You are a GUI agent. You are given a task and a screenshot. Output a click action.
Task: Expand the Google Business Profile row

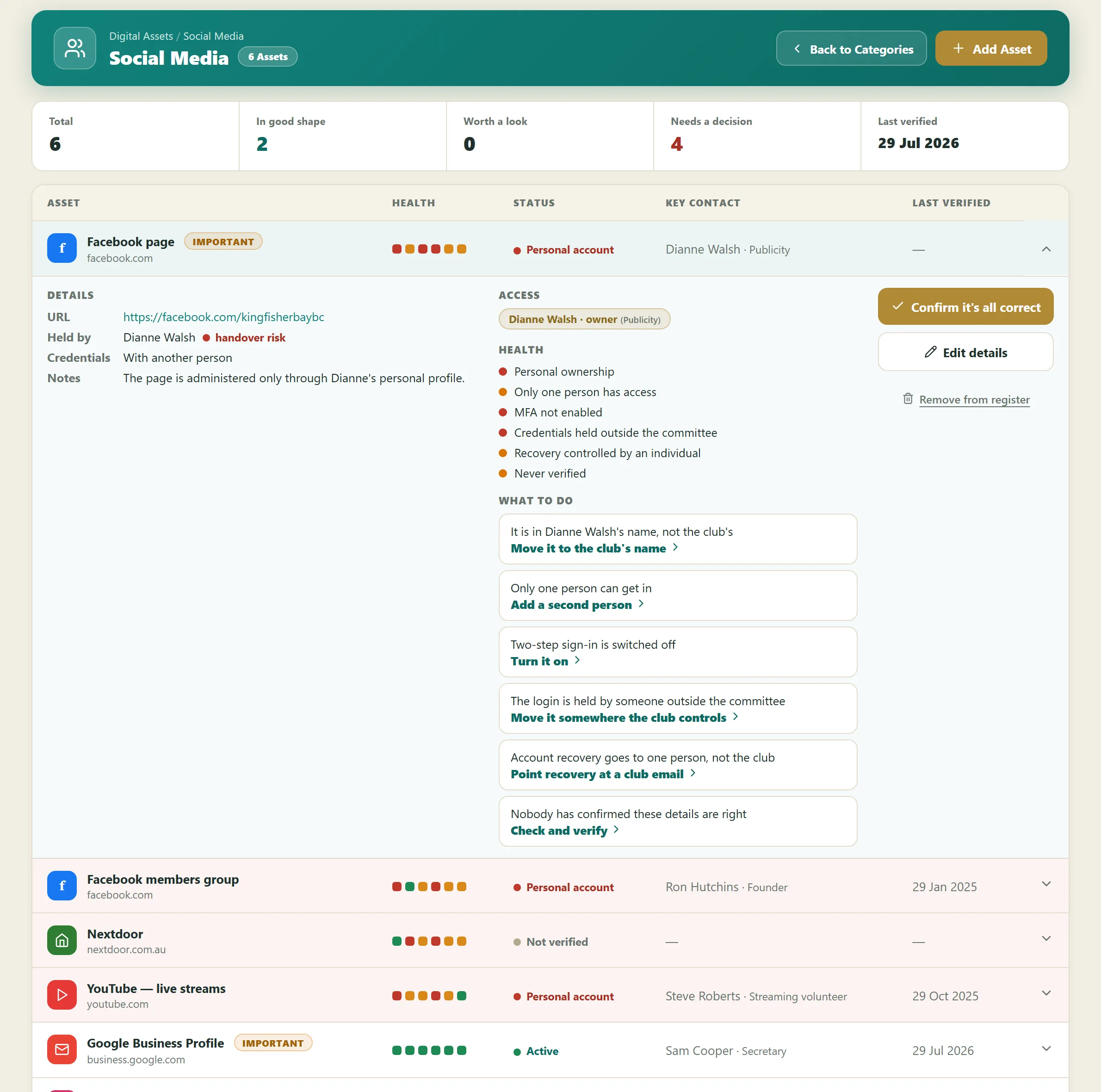(1046, 1049)
